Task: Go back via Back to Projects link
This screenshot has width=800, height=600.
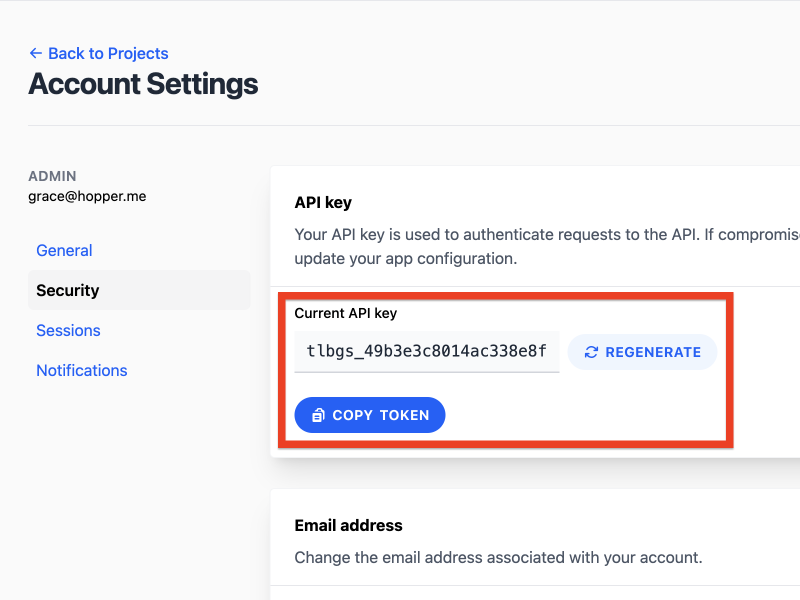Action: point(98,54)
